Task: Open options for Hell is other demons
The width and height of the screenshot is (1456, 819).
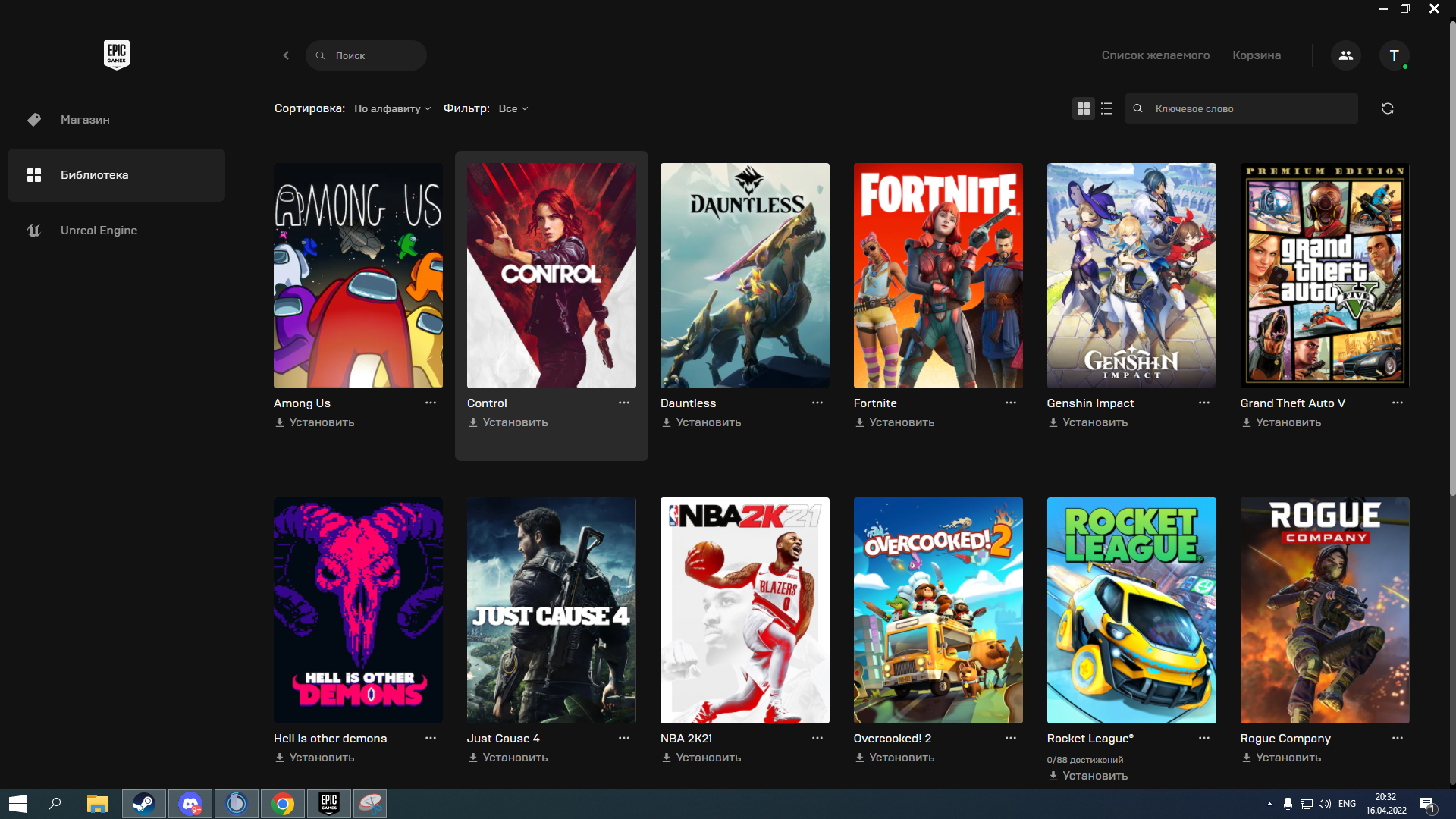Action: [431, 738]
